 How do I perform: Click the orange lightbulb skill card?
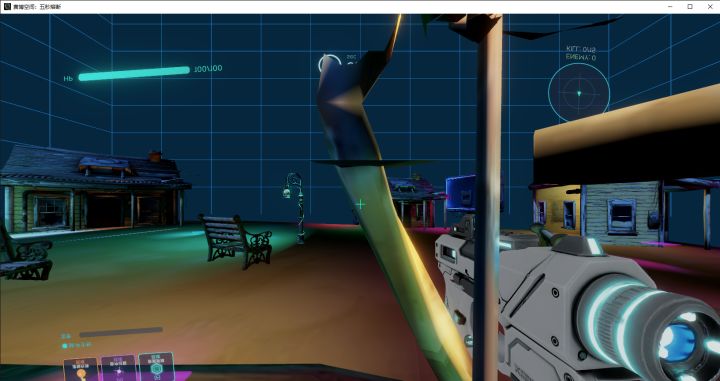(81, 370)
